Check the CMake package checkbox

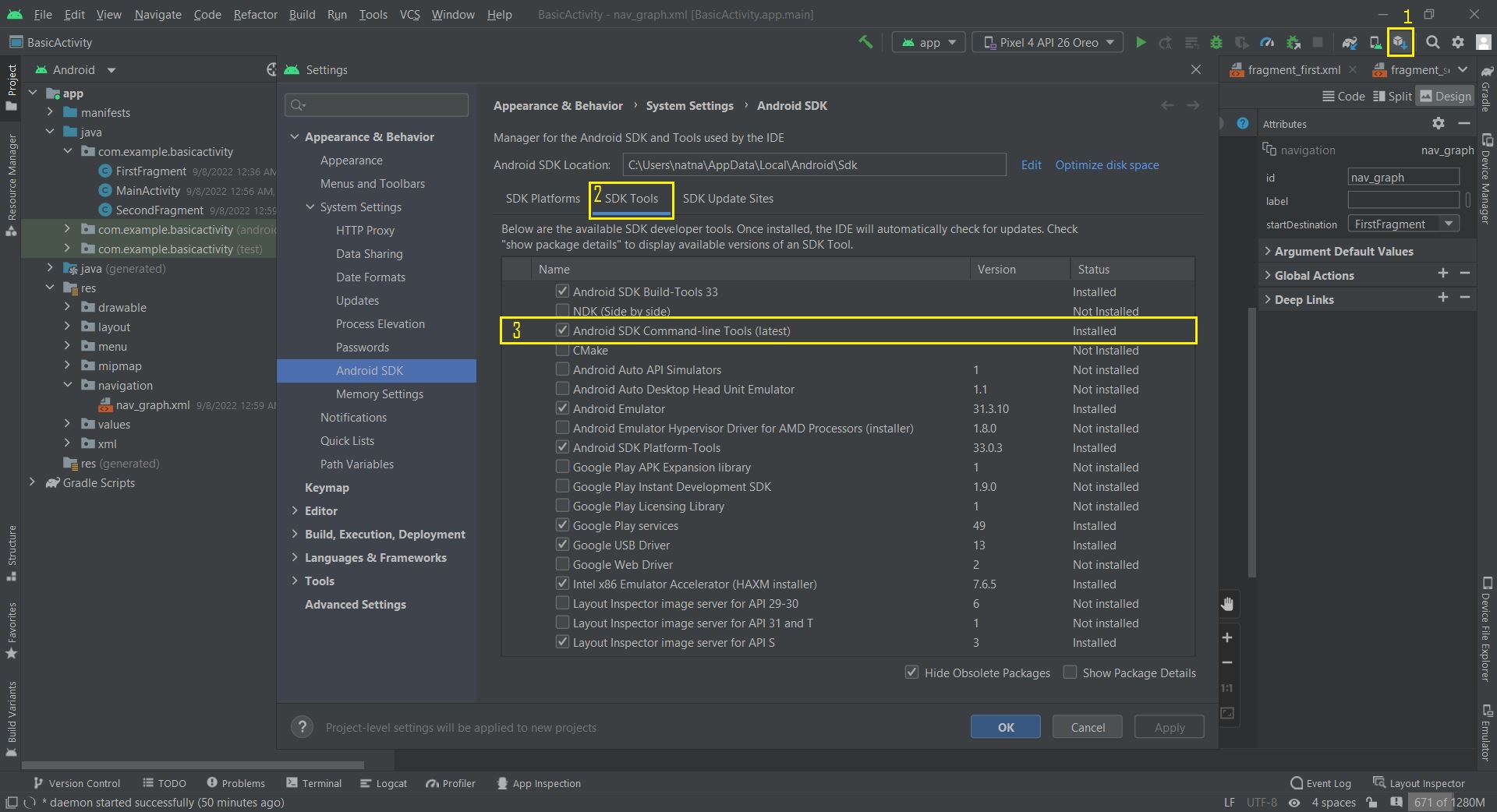(562, 350)
